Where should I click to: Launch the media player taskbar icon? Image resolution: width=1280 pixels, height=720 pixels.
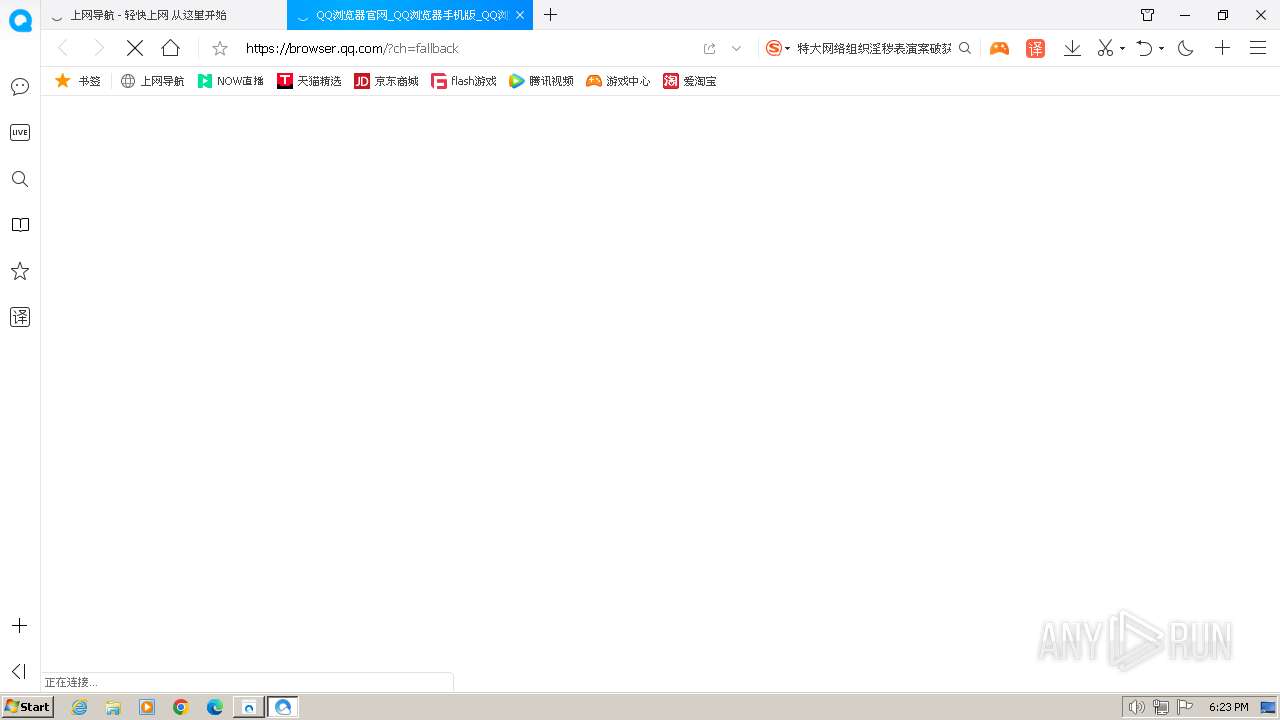point(147,707)
